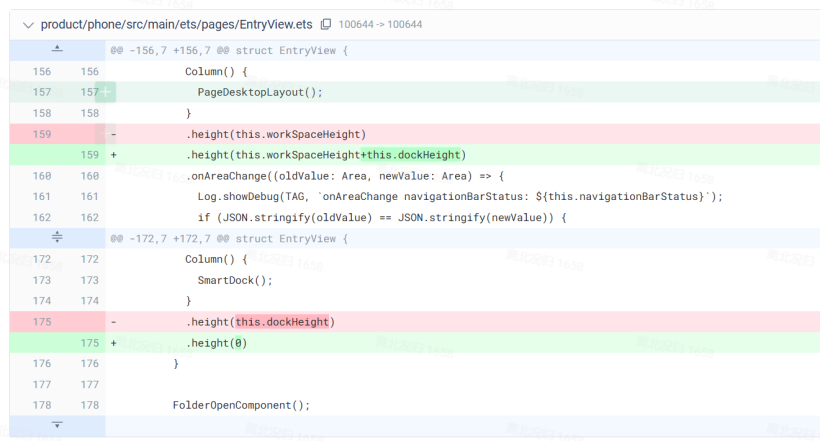Click the highlighted this.dockHeight deletion on line 175
820x441 pixels.
(282, 322)
